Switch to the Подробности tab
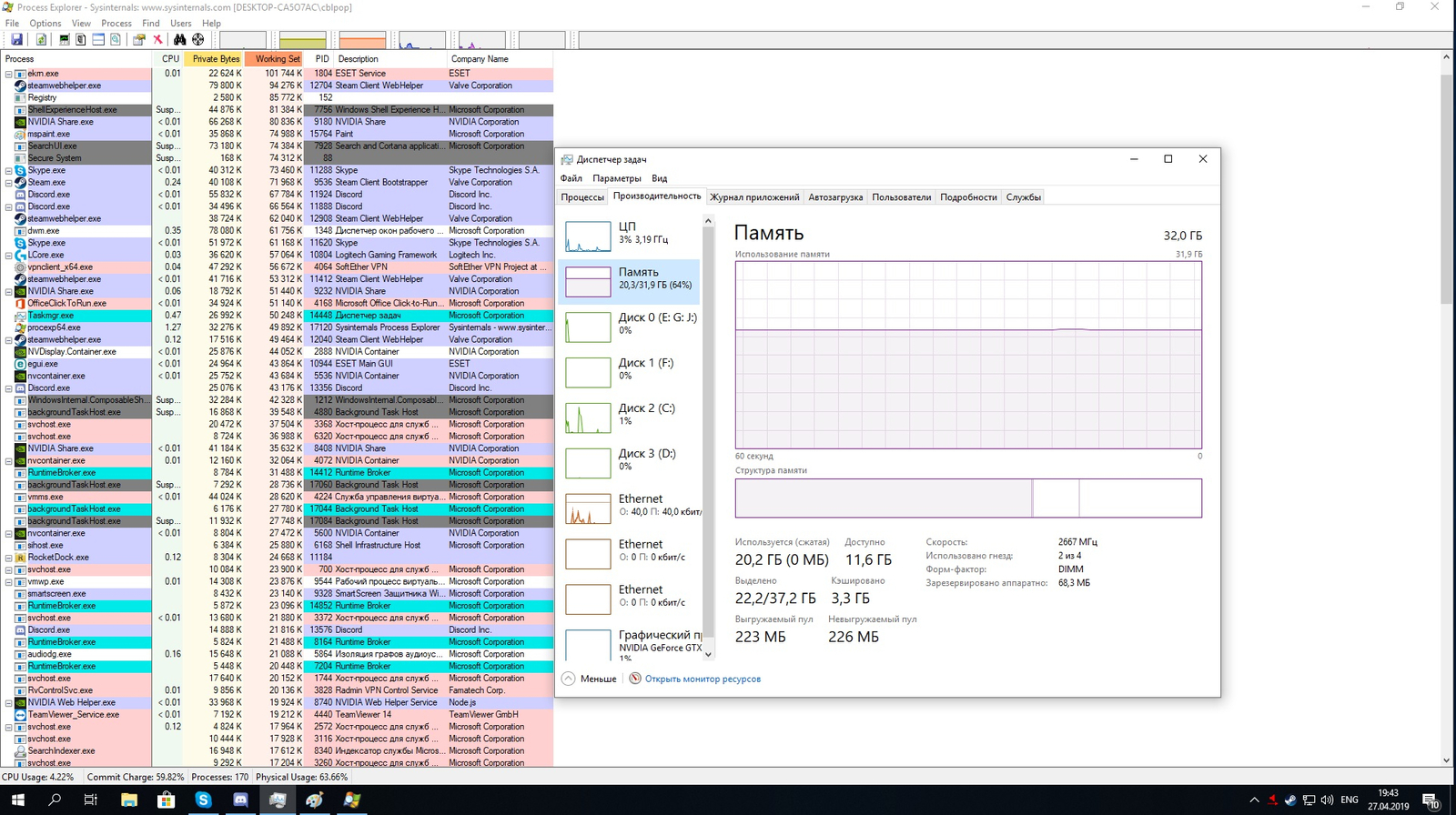Viewport: 1456px width, 815px height. click(x=968, y=197)
